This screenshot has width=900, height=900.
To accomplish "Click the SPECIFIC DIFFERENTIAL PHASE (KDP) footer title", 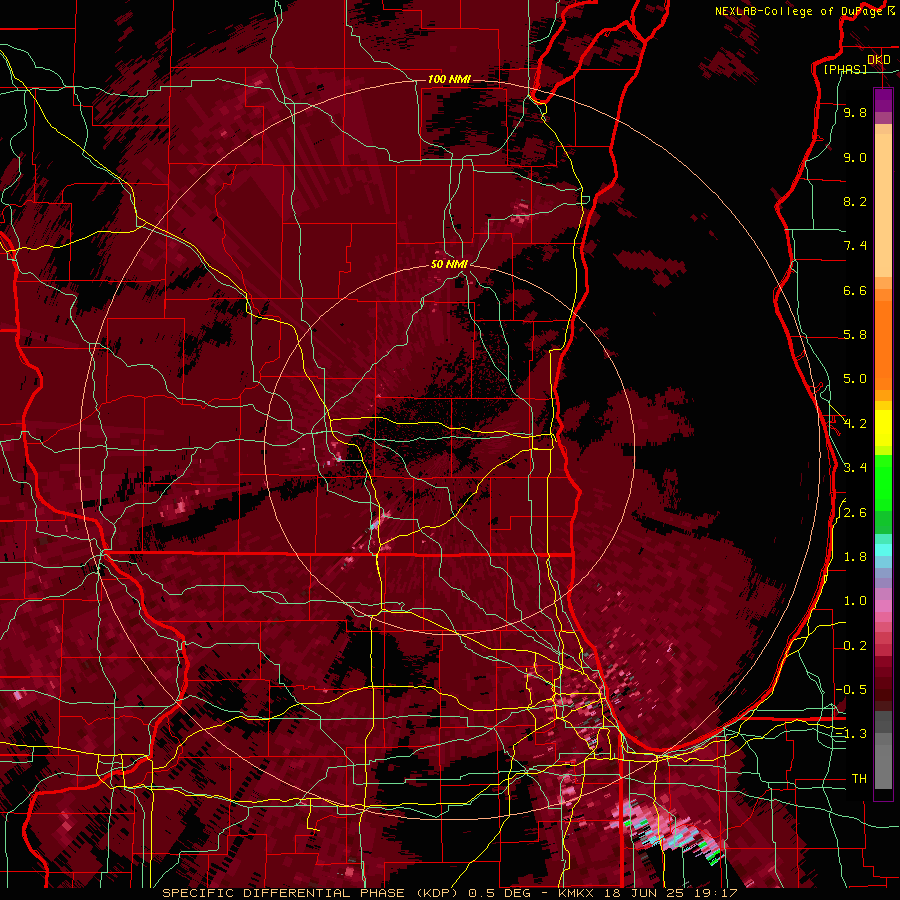I will click(312, 893).
